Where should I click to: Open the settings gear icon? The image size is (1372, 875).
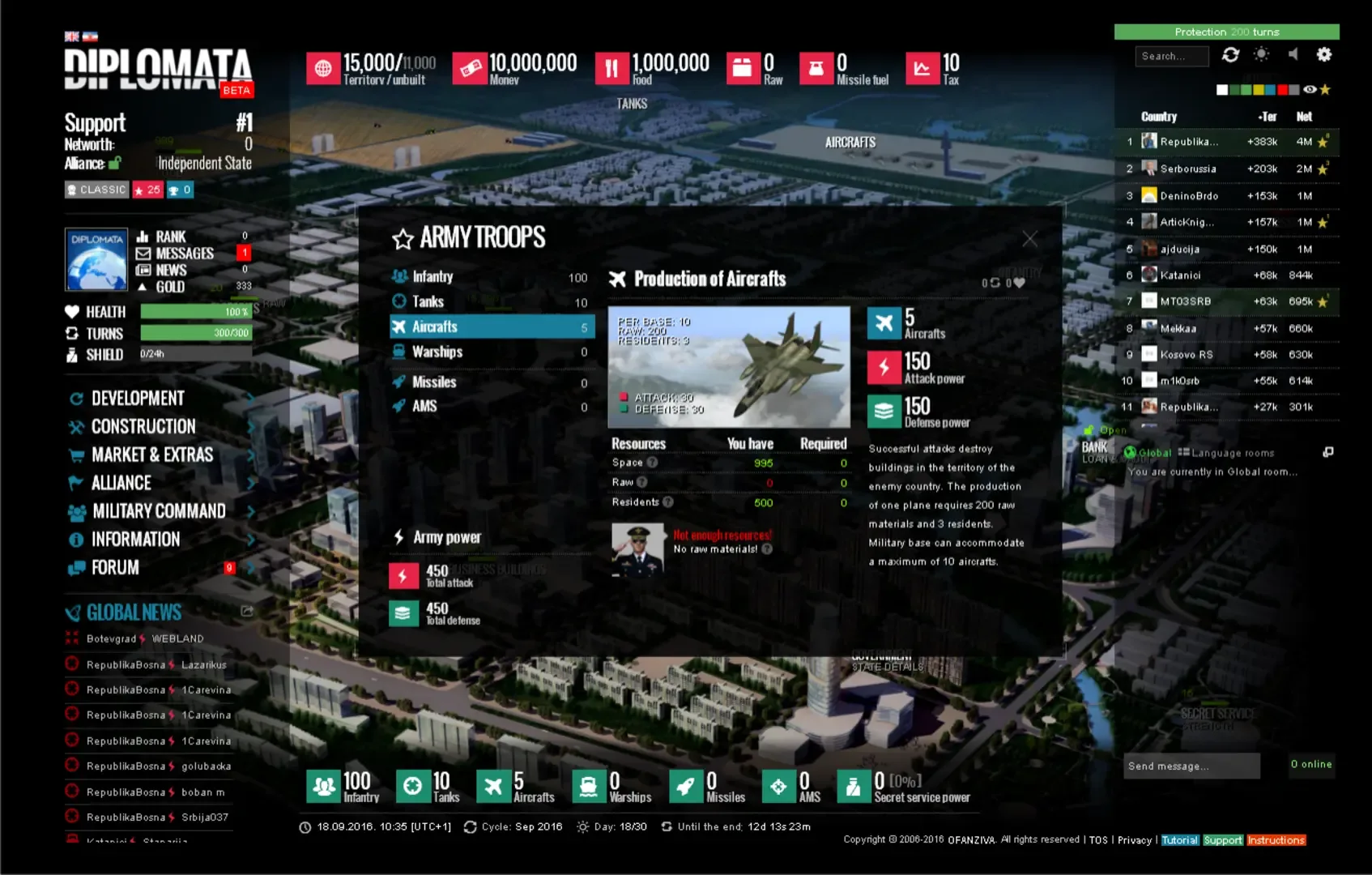pyautogui.click(x=1323, y=55)
